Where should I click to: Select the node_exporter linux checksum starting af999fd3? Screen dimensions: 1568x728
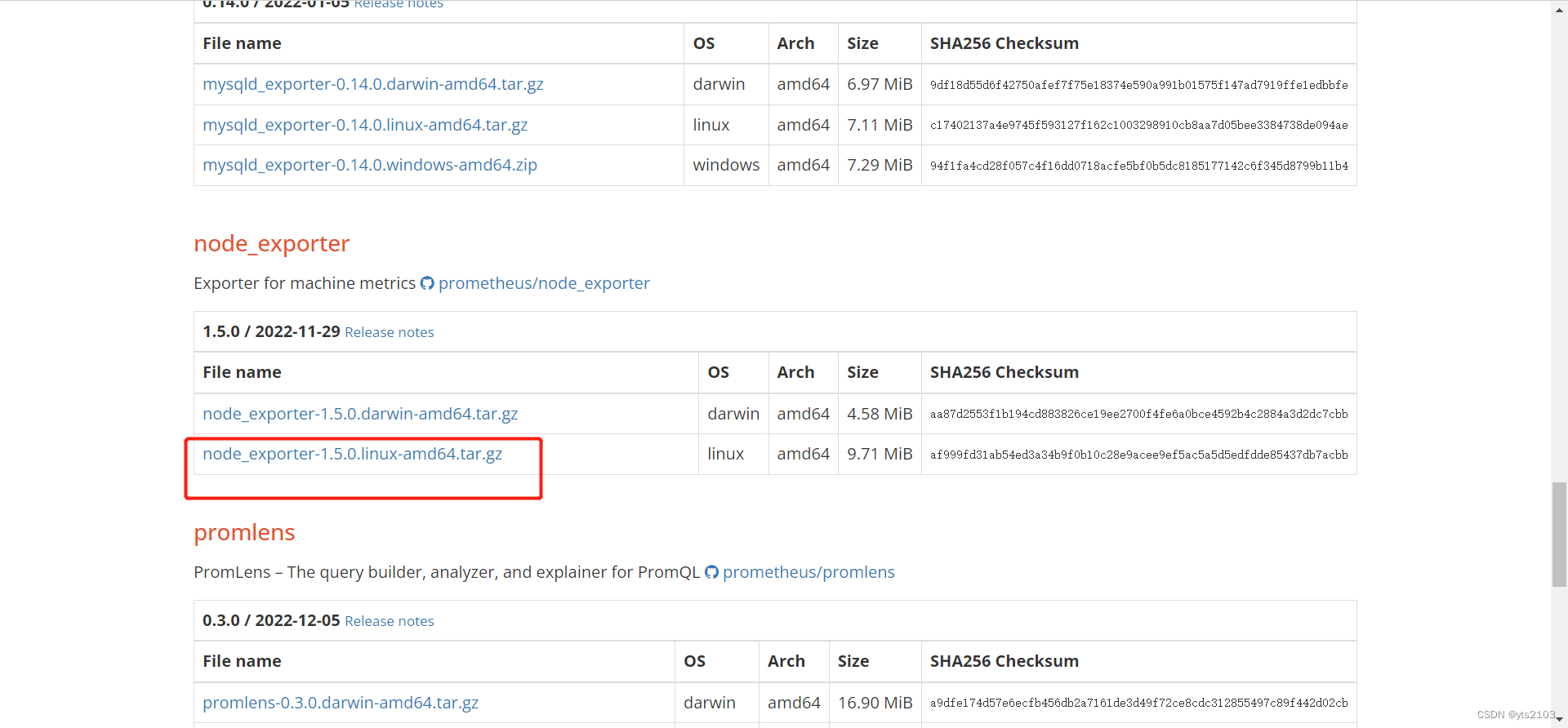coord(1138,455)
